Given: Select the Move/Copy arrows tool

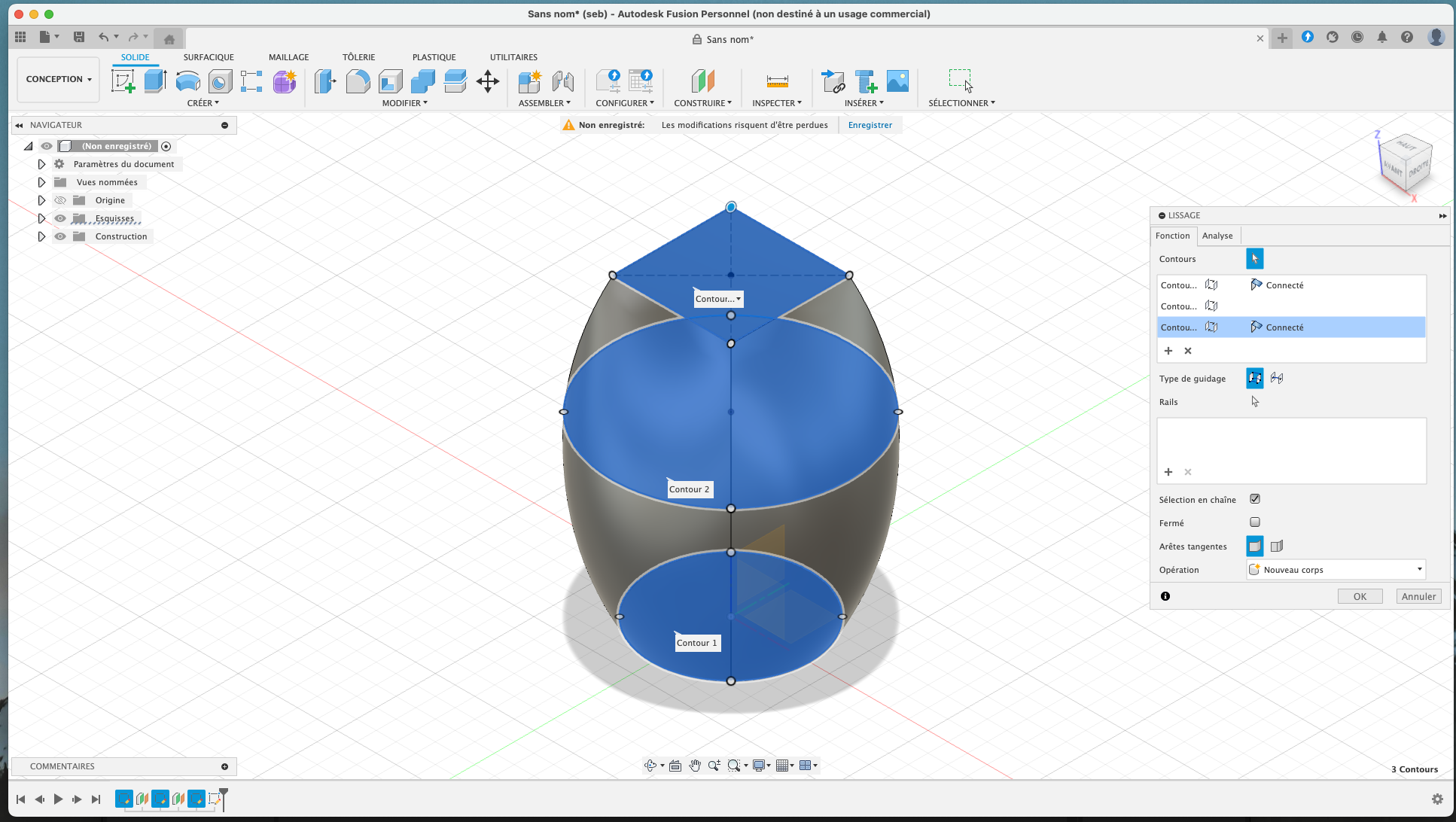Looking at the screenshot, I should click(x=488, y=81).
